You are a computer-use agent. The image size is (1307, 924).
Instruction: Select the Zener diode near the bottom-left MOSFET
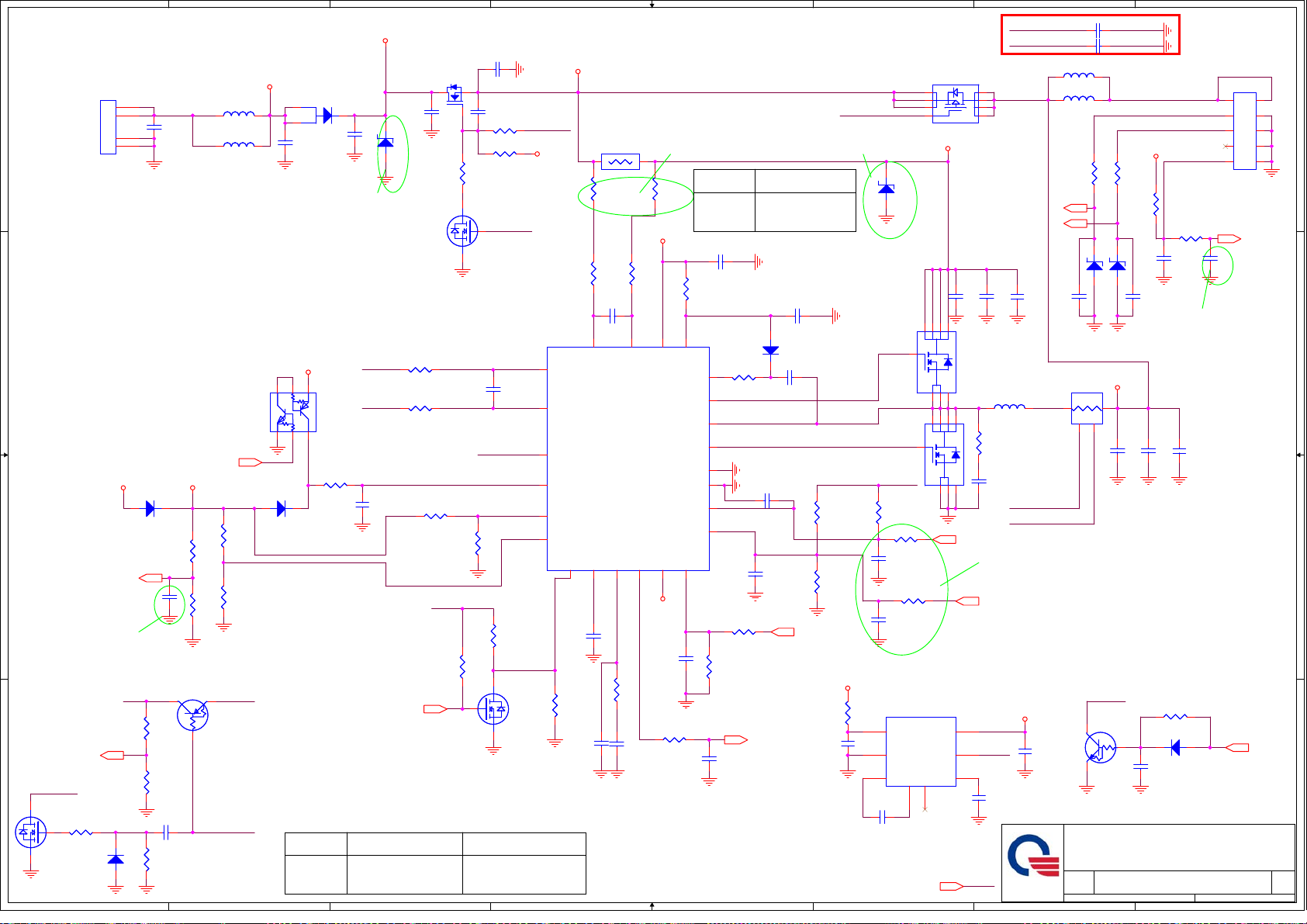click(x=116, y=860)
